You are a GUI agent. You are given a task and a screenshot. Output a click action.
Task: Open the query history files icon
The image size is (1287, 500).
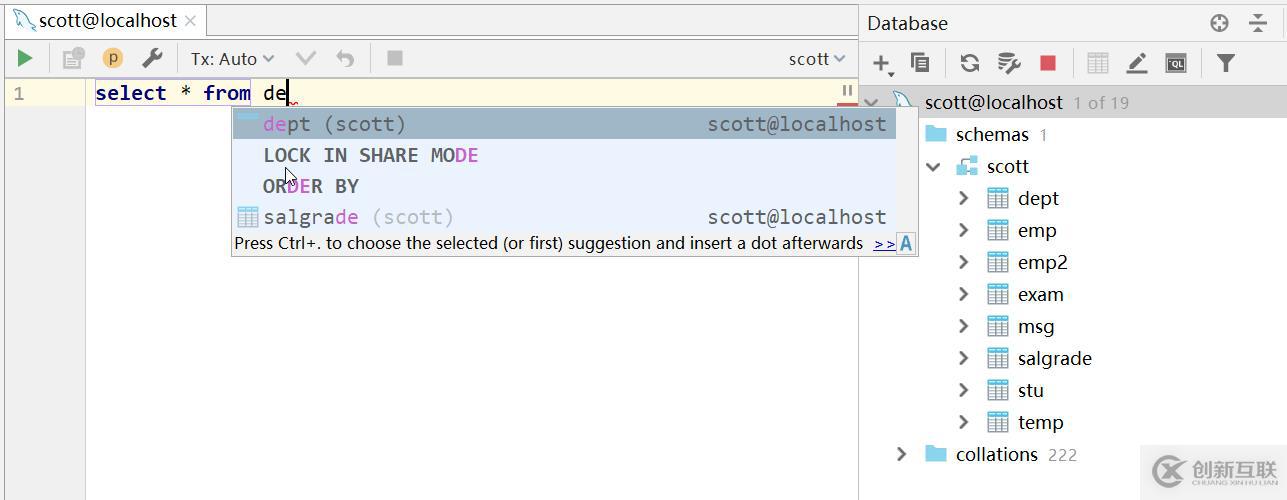tap(73, 59)
